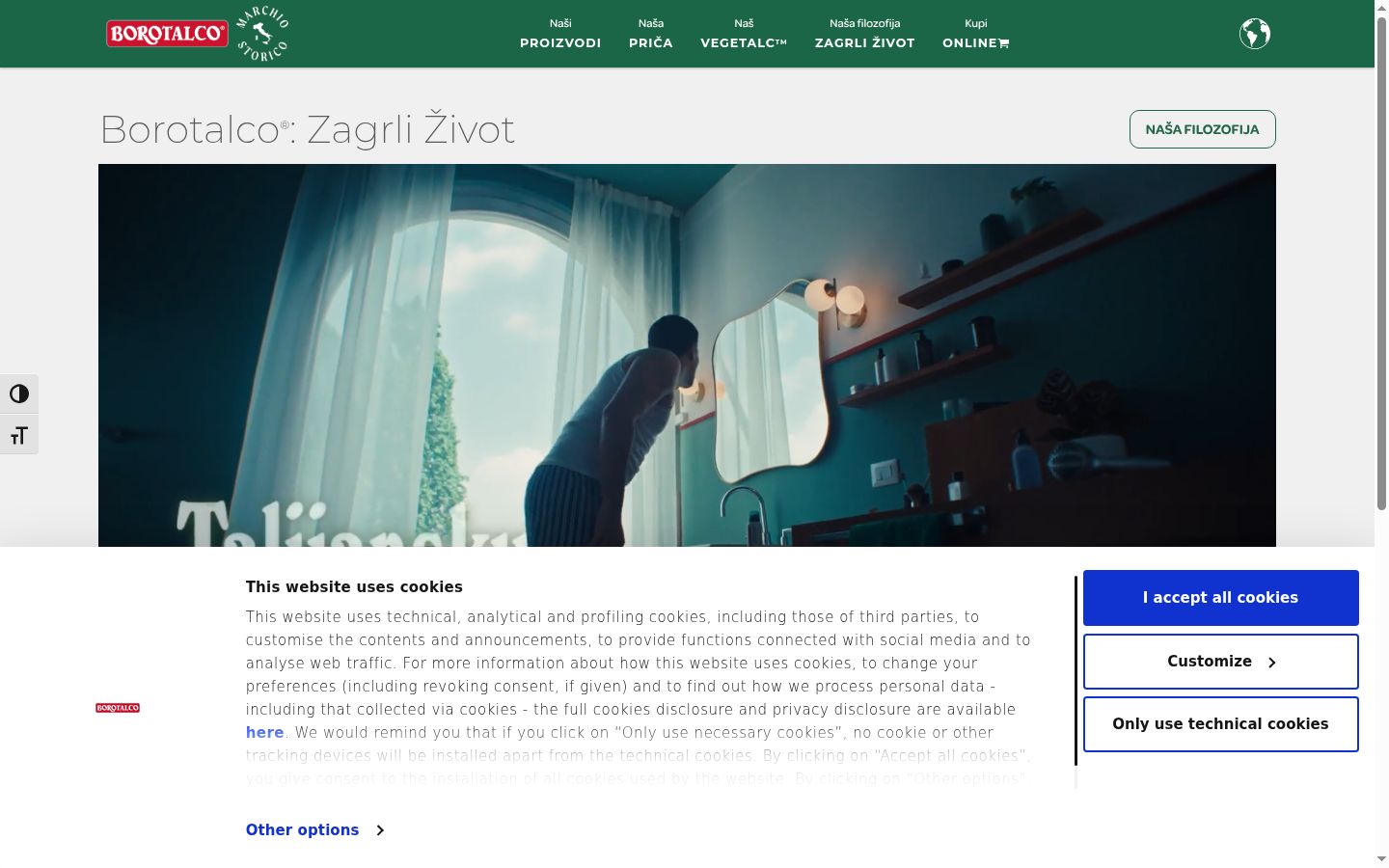1389x868 pixels.
Task: Open Kupi ONLINE menu item
Action: [x=976, y=34]
